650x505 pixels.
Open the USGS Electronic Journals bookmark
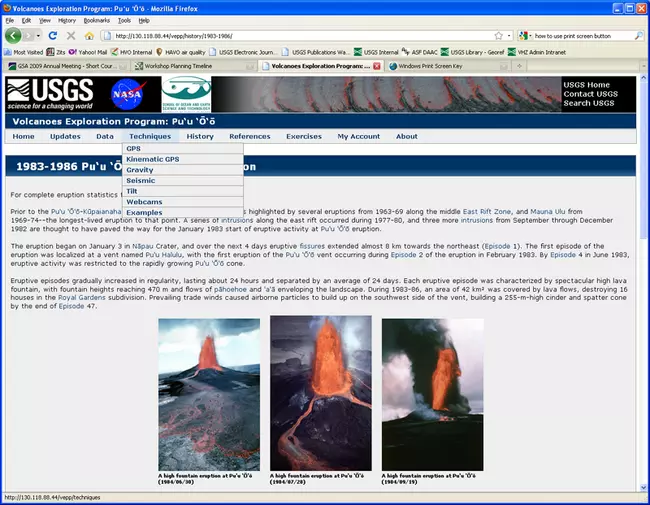point(242,52)
